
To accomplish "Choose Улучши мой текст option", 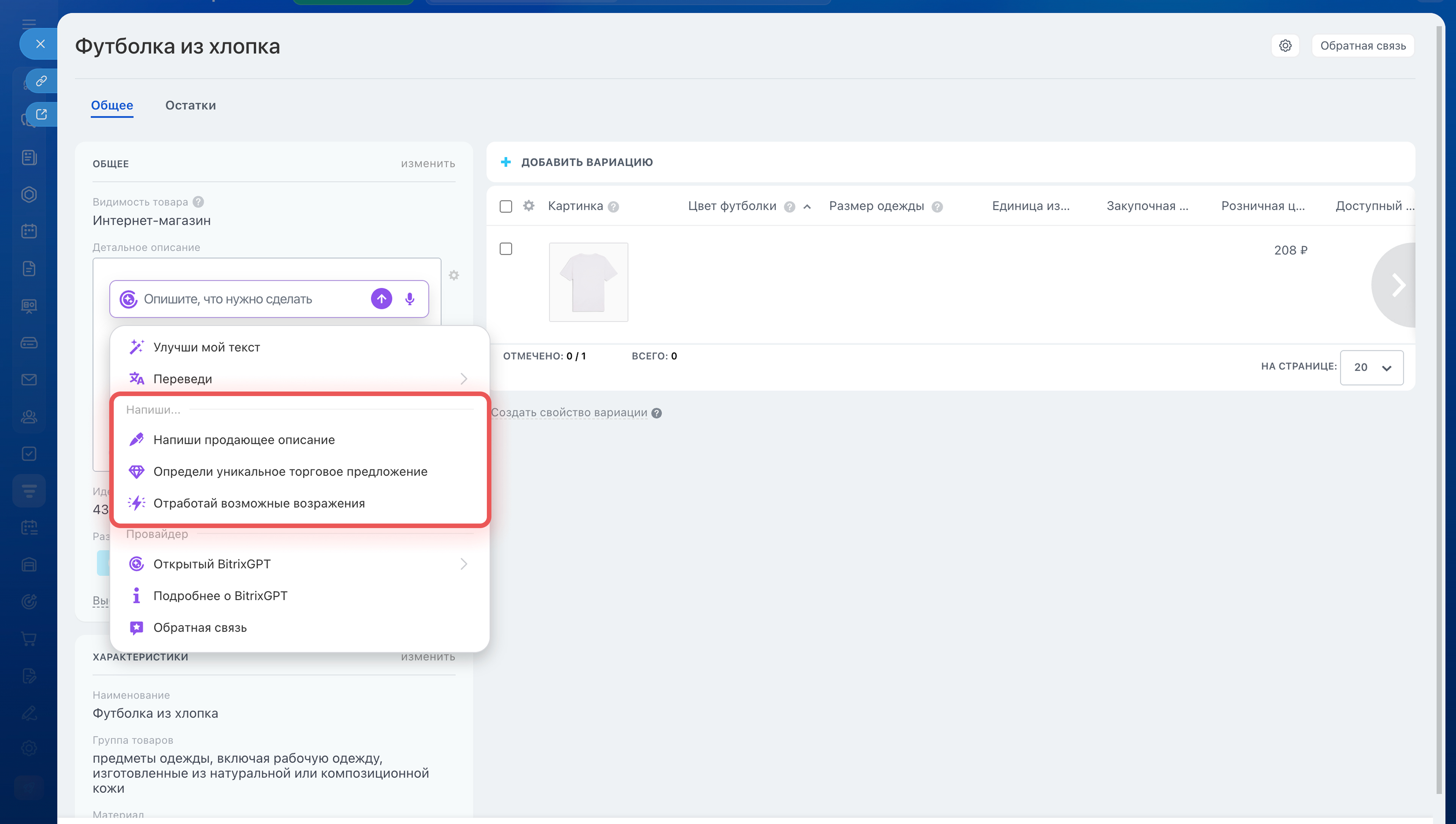I will point(206,347).
